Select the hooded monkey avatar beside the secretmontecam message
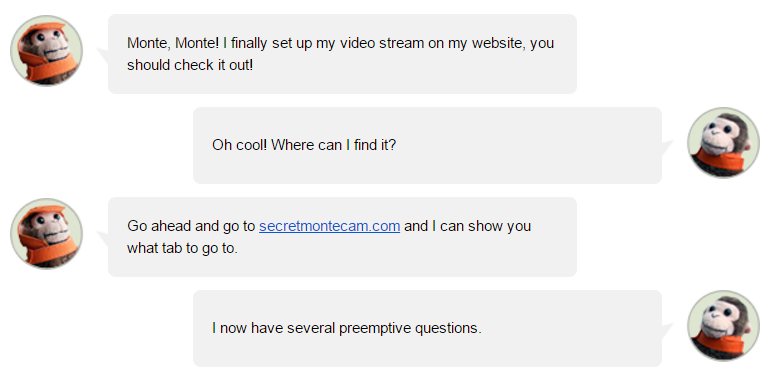The width and height of the screenshot is (773, 381). [46, 234]
